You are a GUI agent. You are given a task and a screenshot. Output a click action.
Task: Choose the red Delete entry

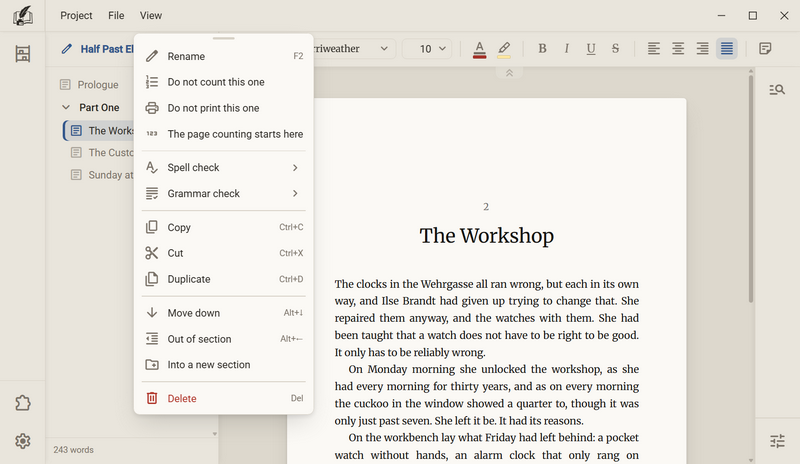point(223,399)
